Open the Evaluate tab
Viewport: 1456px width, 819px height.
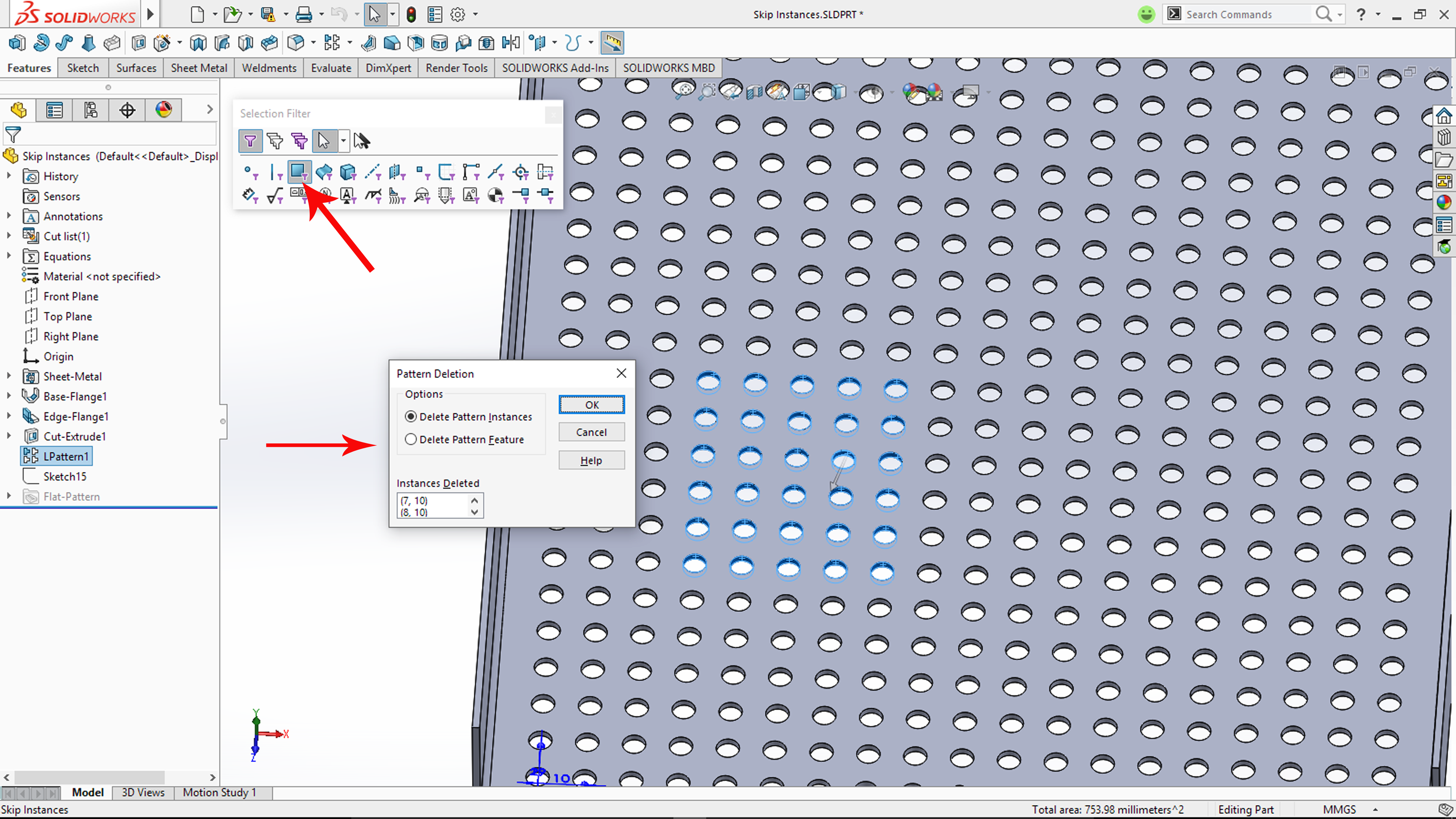(x=331, y=68)
